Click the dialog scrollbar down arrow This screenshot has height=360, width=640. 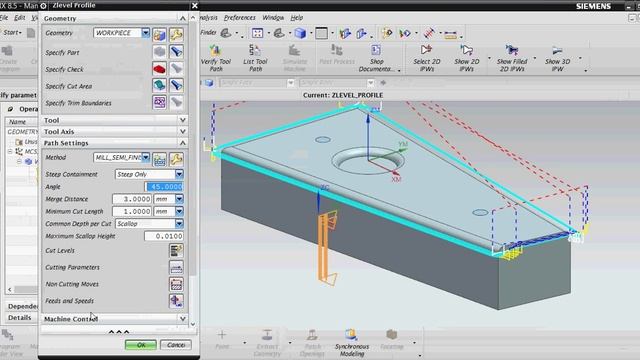pyautogui.click(x=193, y=324)
